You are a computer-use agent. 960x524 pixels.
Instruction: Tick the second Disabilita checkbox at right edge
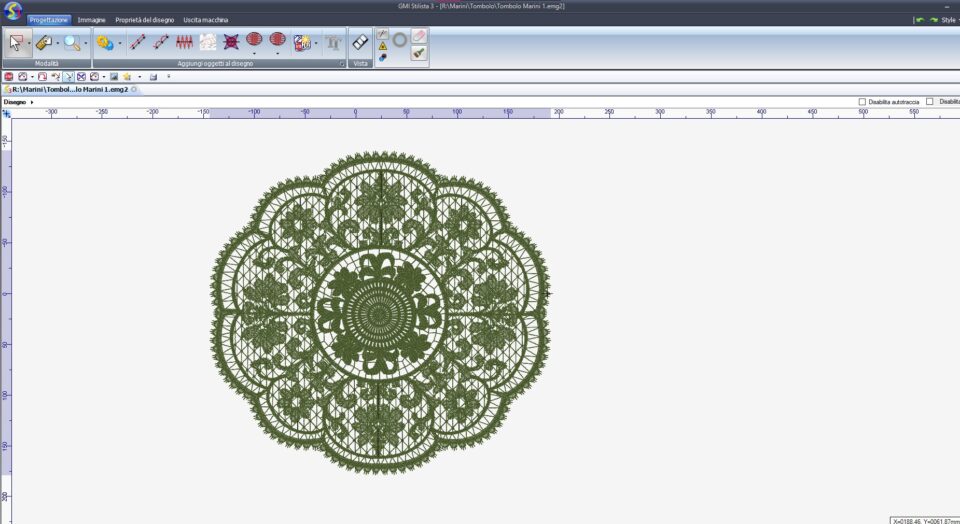tap(929, 102)
